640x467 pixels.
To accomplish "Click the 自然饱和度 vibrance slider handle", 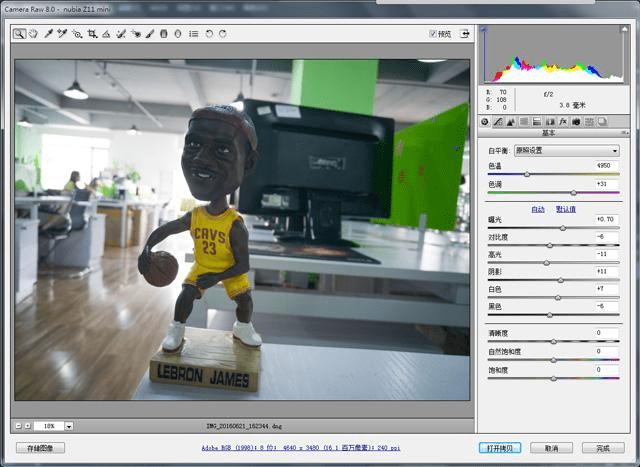I will [x=553, y=360].
